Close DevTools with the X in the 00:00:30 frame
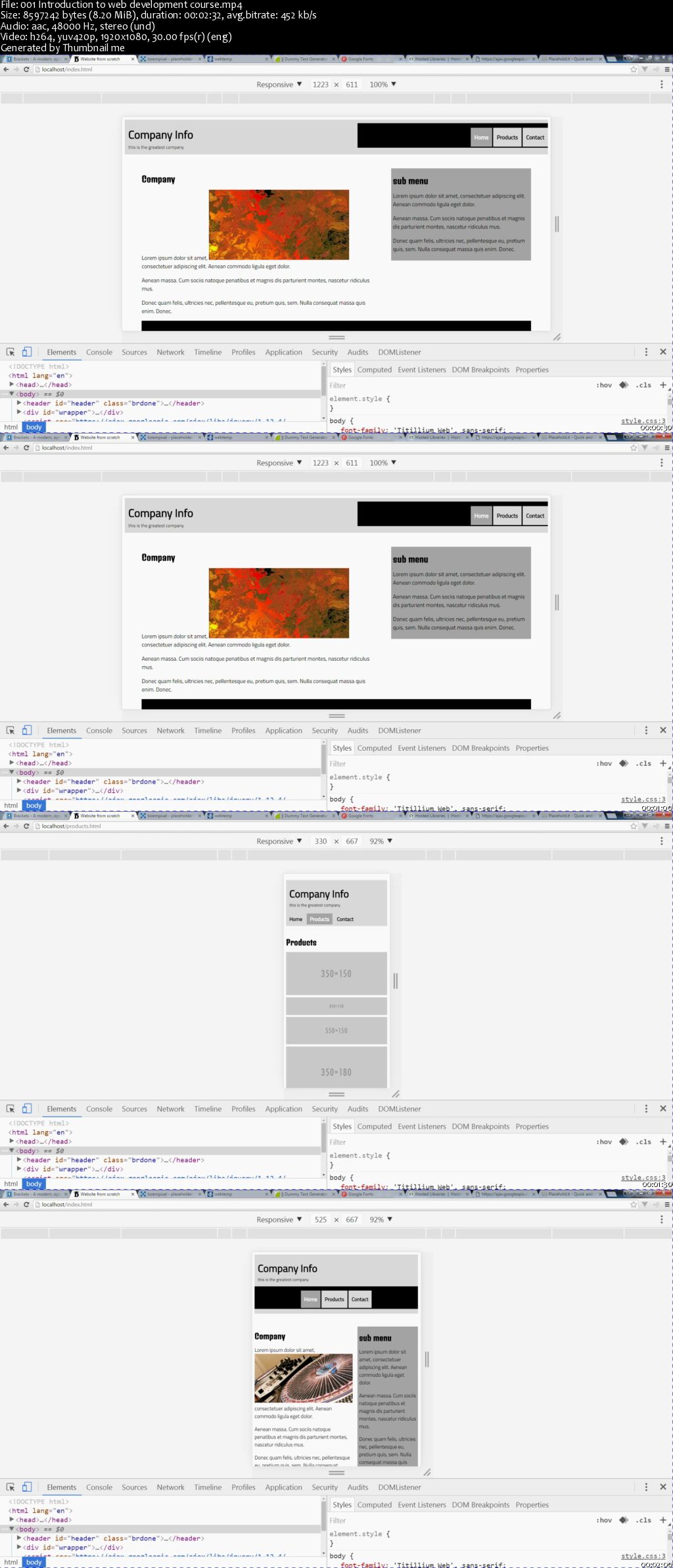Image resolution: width=673 pixels, height=1568 pixels. tap(662, 352)
